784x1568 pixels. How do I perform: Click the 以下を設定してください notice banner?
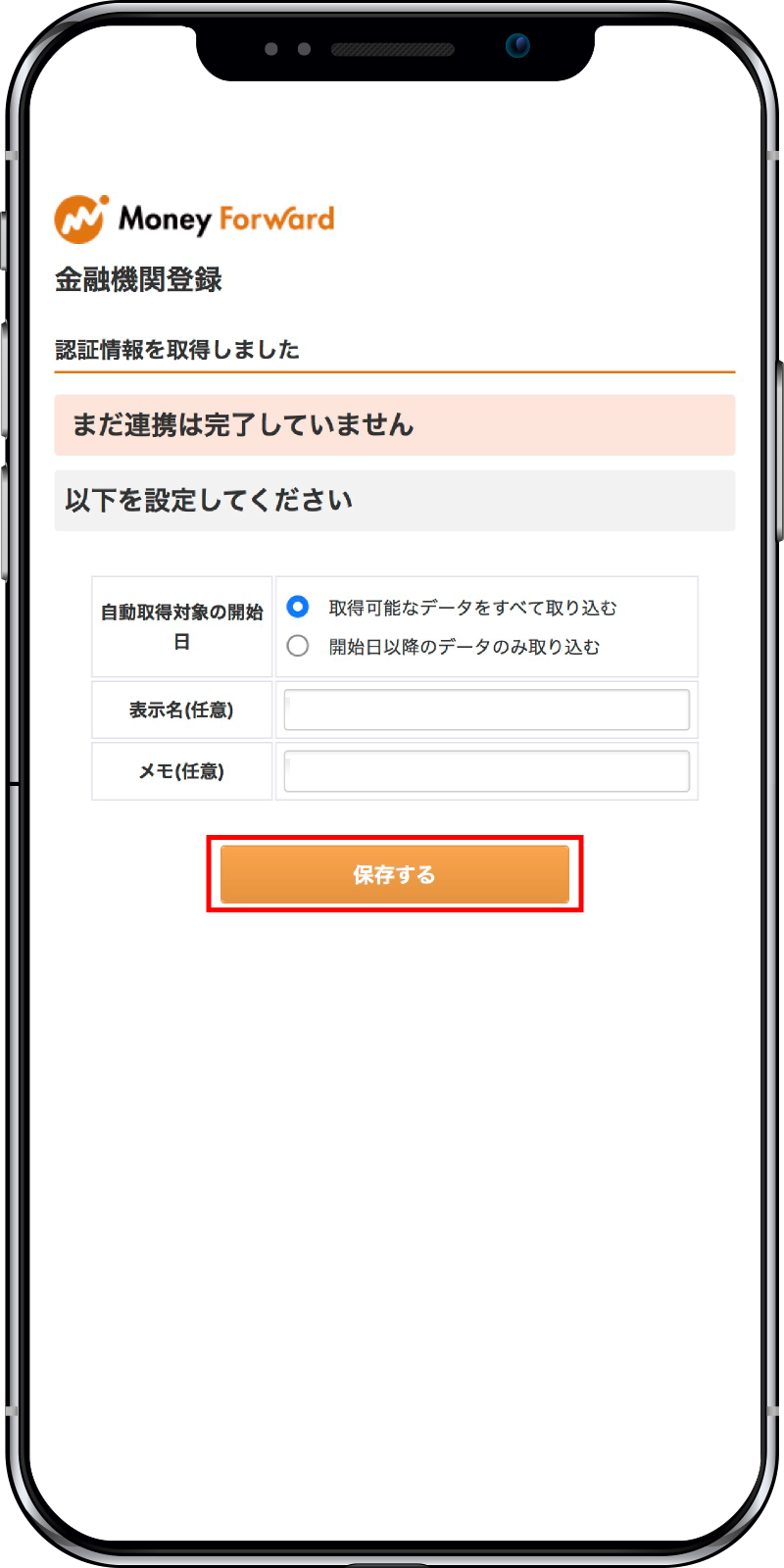(395, 500)
